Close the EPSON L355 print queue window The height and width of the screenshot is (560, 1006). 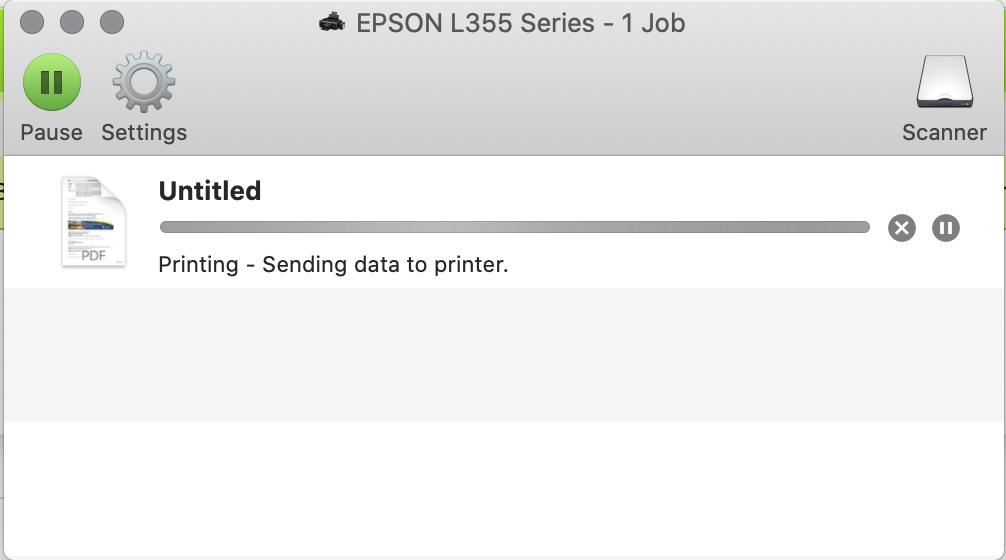point(31,22)
